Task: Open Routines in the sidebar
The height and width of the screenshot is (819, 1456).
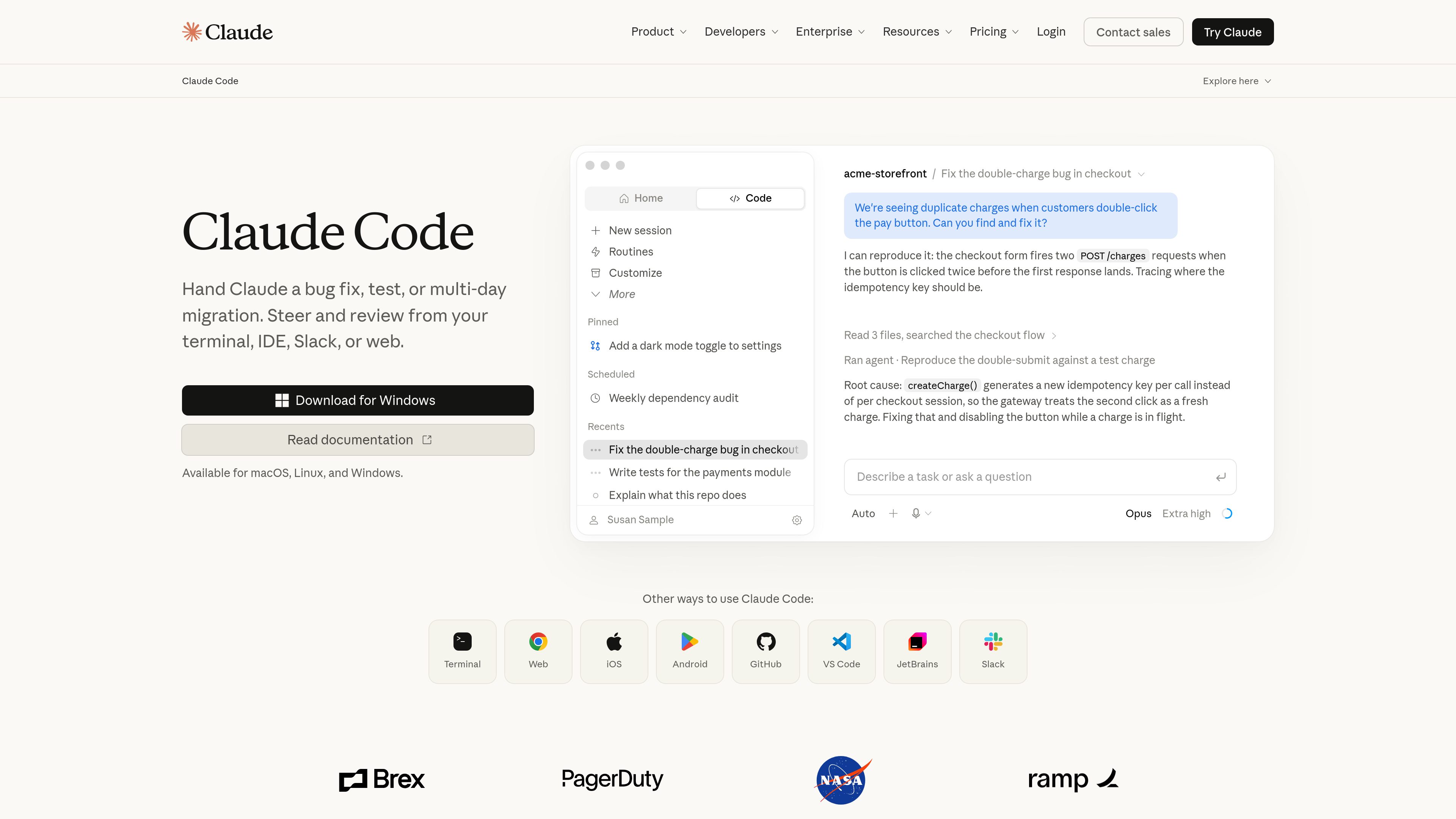Action: tap(622, 251)
